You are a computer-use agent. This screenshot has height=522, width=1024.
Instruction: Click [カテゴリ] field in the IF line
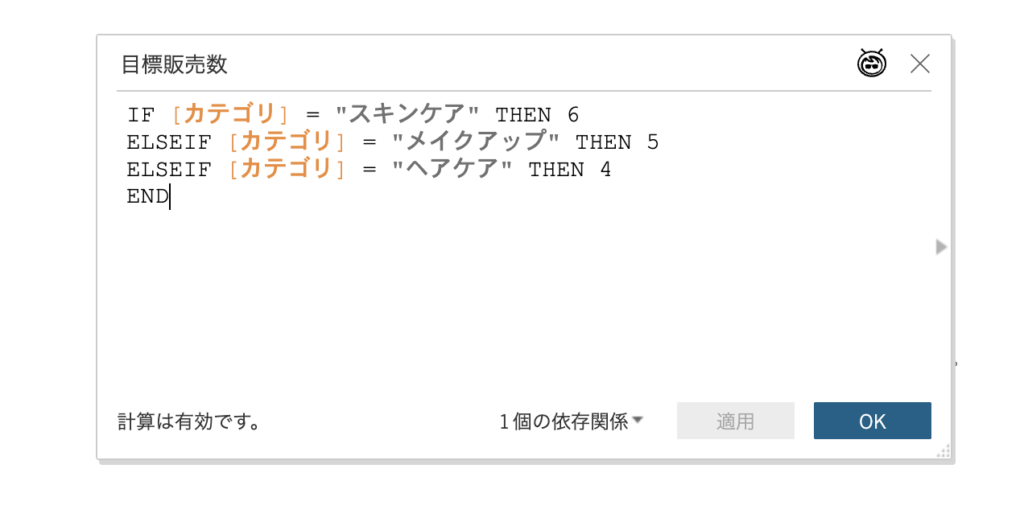[x=230, y=114]
